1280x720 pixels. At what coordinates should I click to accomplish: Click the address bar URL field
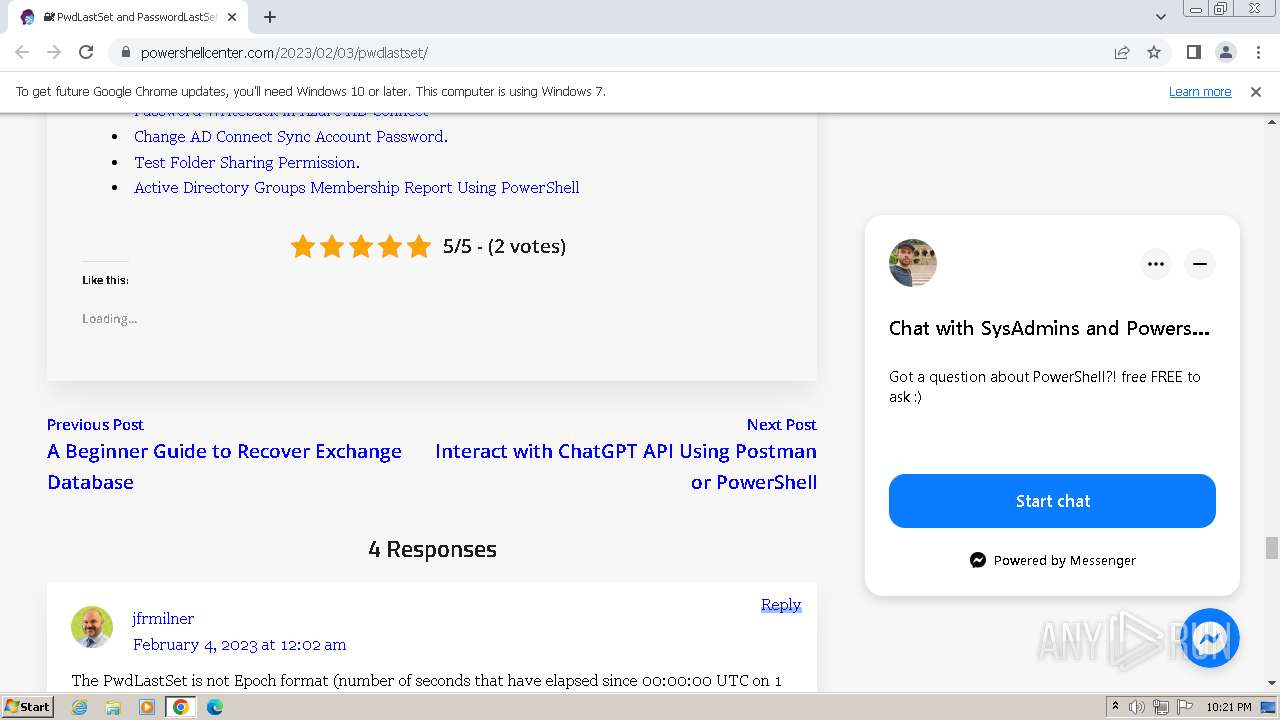[600, 52]
